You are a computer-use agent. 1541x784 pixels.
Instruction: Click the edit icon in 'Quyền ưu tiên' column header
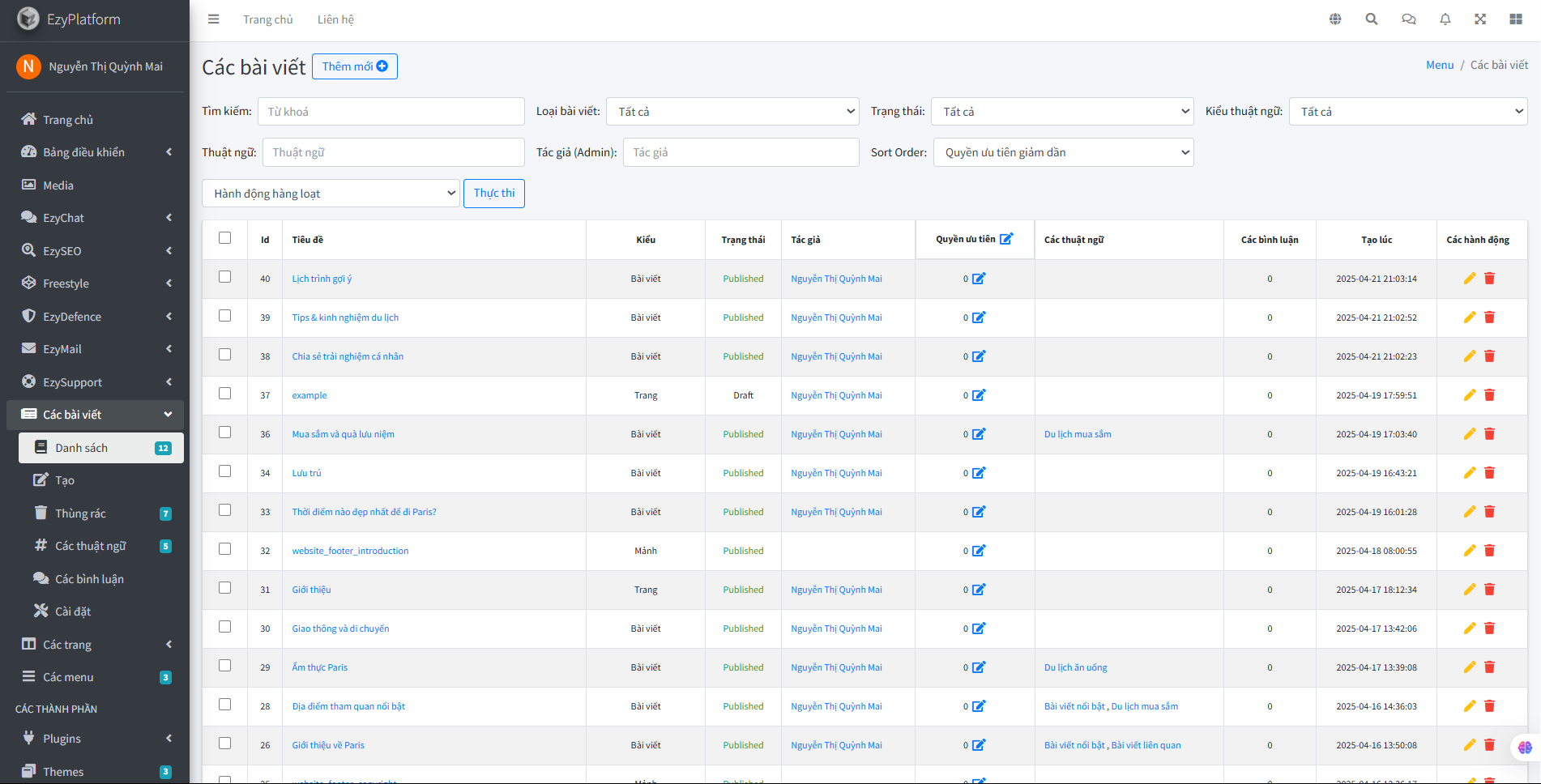1006,239
